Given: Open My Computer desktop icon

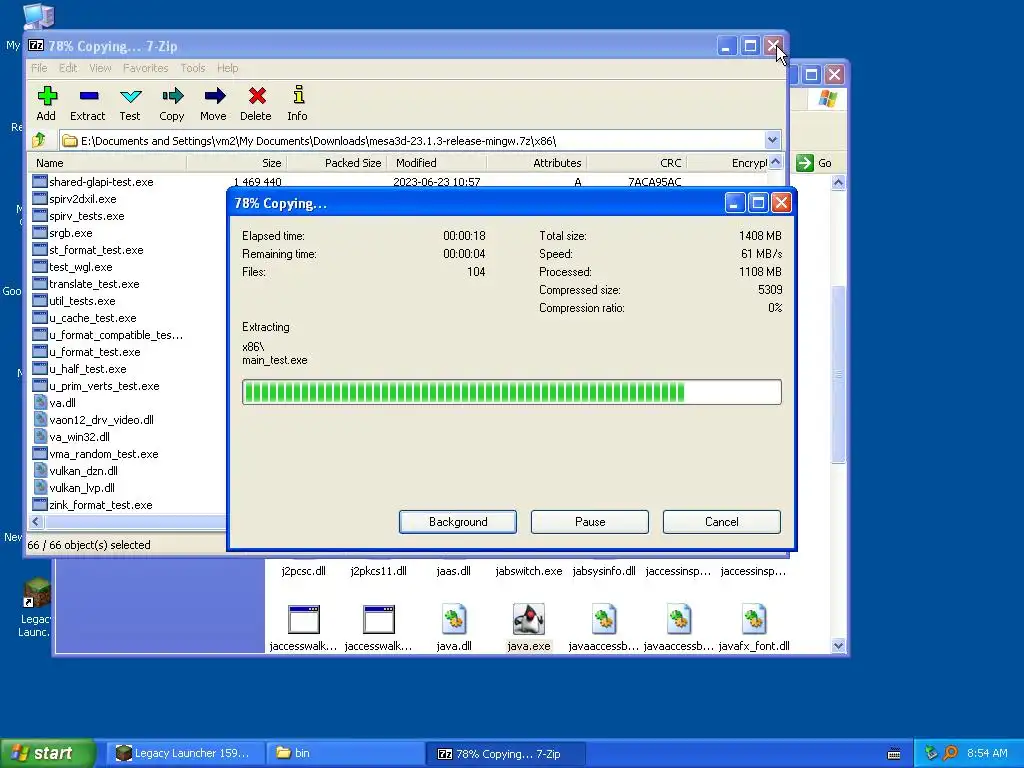Looking at the screenshot, I should click(x=38, y=16).
